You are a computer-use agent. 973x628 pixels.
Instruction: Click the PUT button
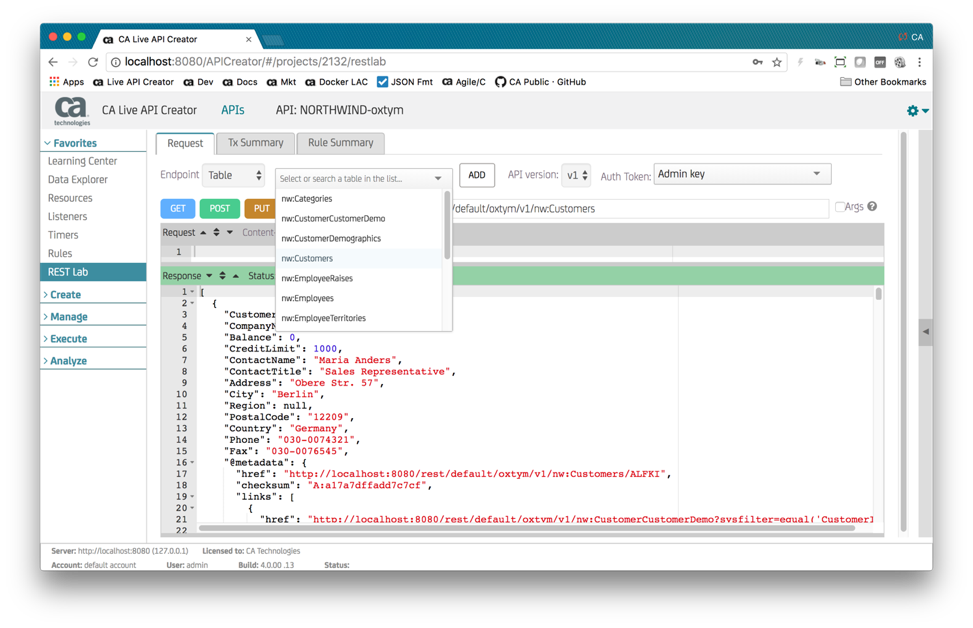click(261, 209)
